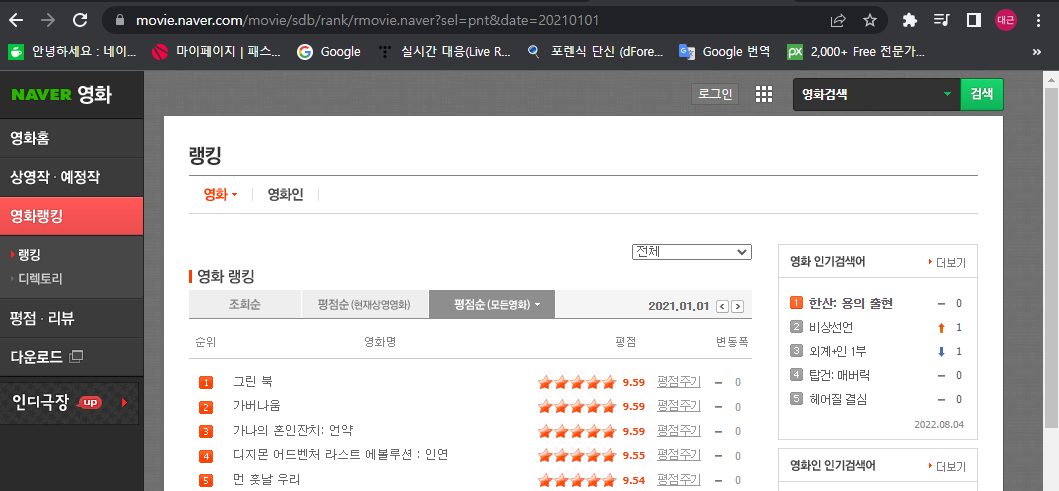Open the 전체 genre dropdown
Screen dimensions: 1059x491
(692, 252)
